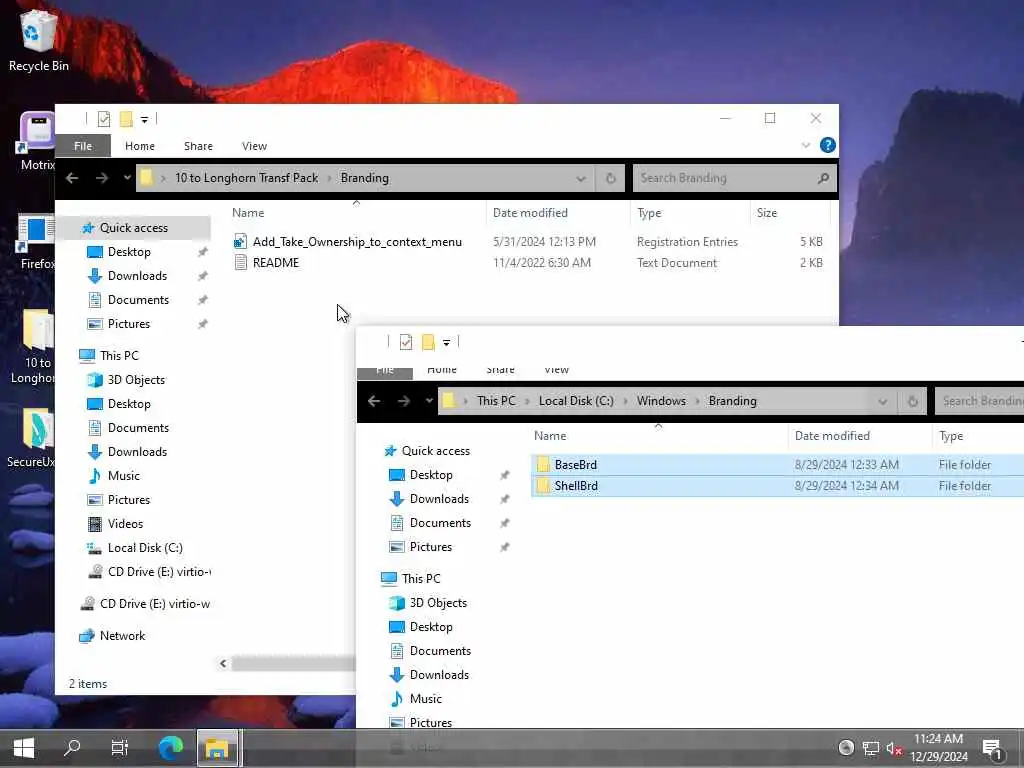This screenshot has width=1024, height=768.
Task: Click File Explorer taskbar button
Action: click(217, 748)
